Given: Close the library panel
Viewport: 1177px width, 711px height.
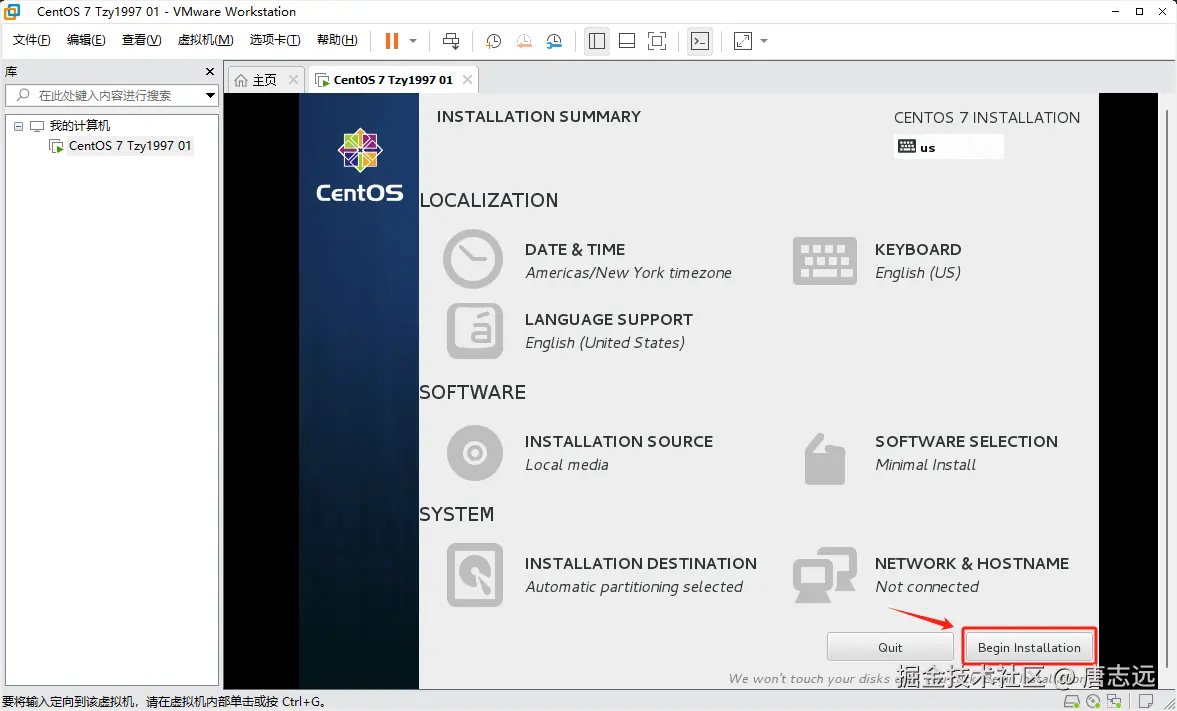Looking at the screenshot, I should pos(210,71).
